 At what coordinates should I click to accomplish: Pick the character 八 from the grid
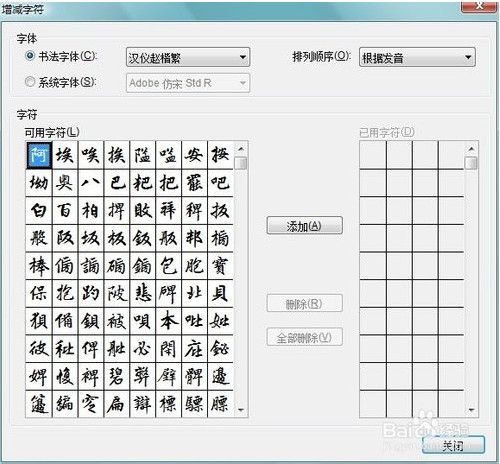[91, 183]
